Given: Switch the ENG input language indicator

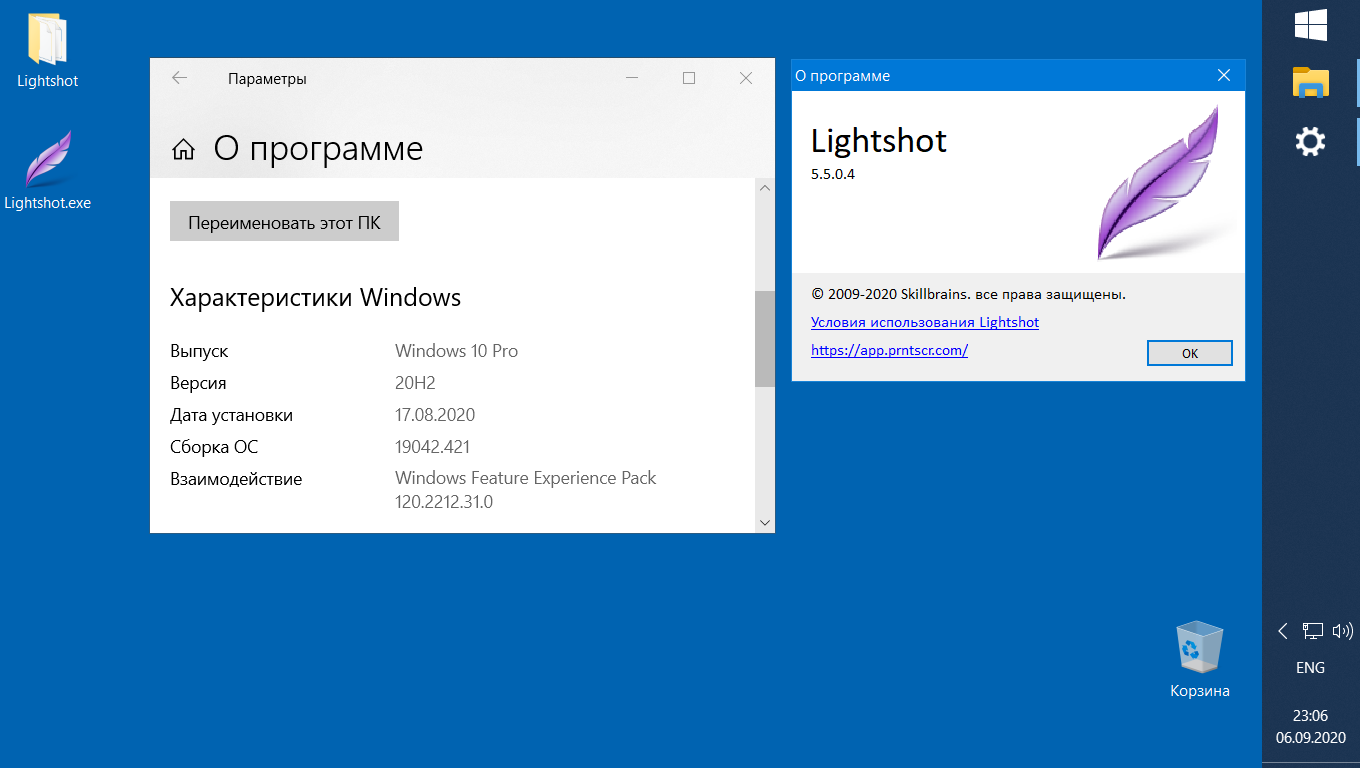Looking at the screenshot, I should (x=1310, y=668).
